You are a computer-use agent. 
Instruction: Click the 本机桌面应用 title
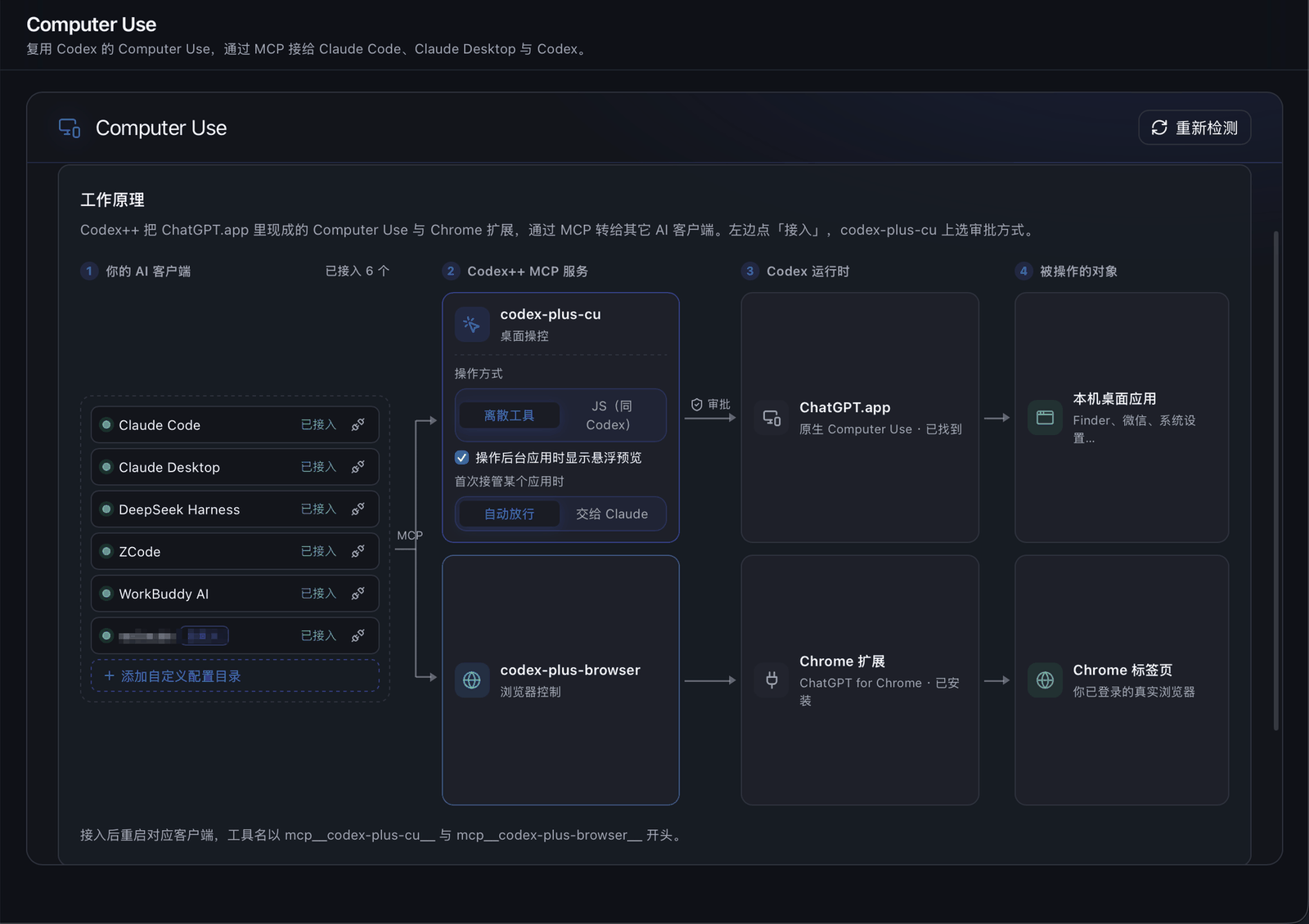[x=1114, y=399]
